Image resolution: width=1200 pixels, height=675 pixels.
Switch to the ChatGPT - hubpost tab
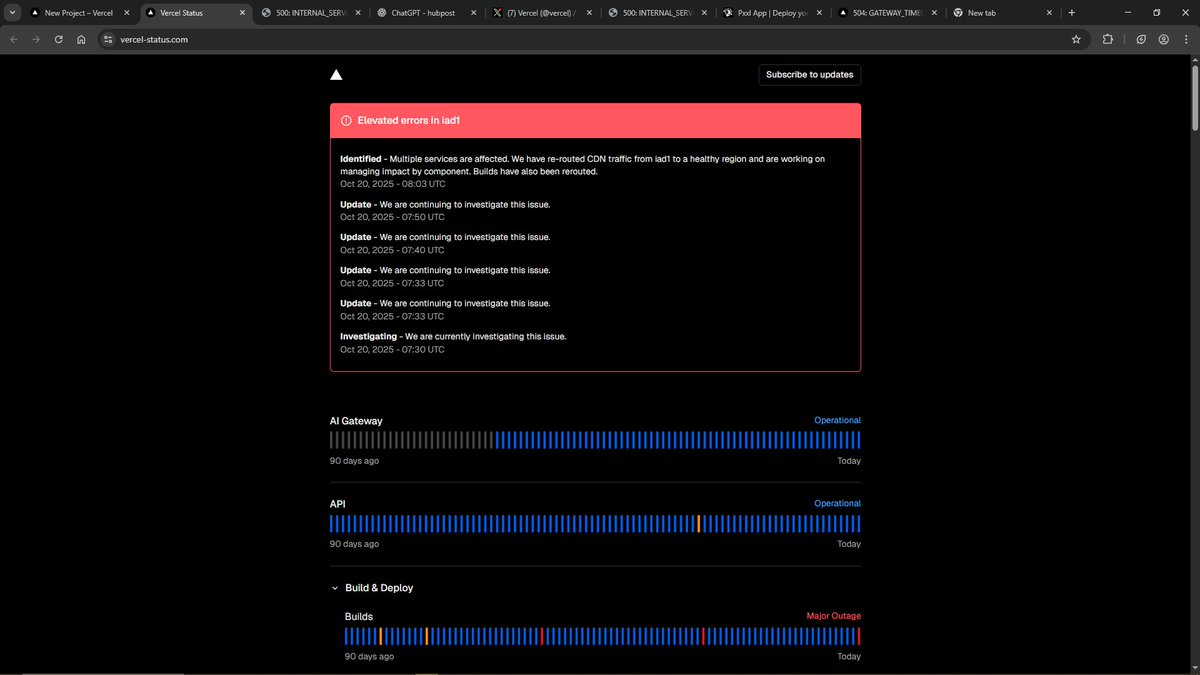(x=426, y=13)
